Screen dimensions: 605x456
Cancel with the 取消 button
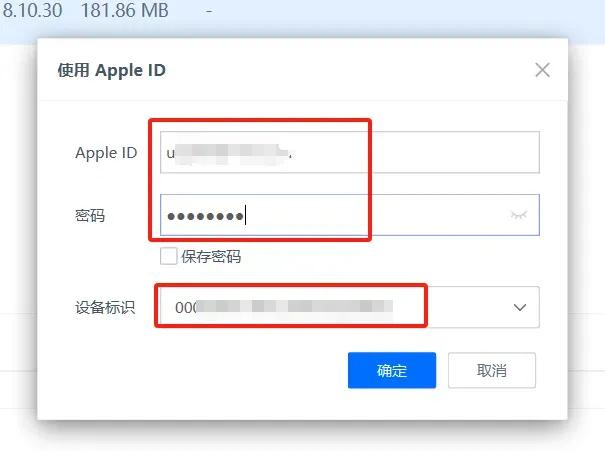[x=492, y=370]
